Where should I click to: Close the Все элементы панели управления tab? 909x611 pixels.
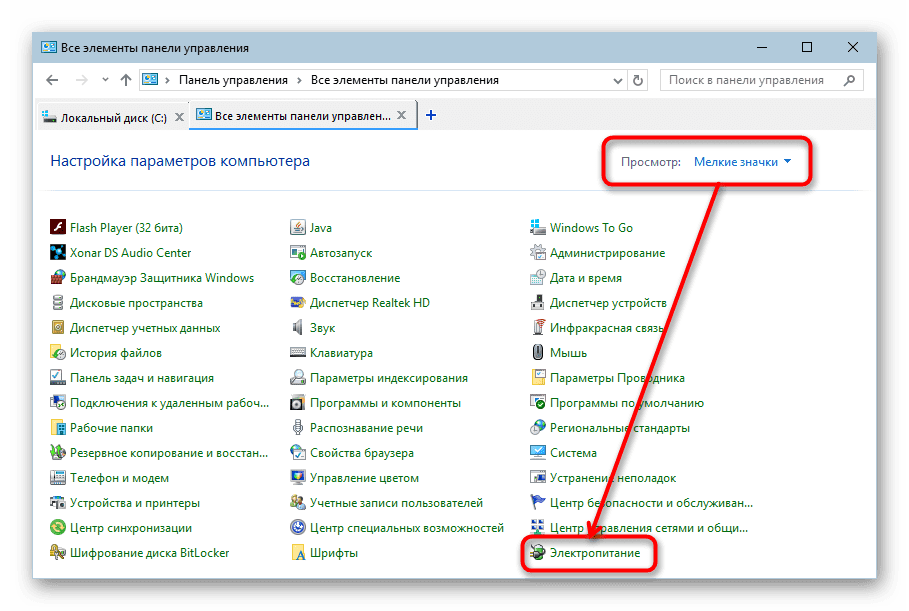coord(401,115)
